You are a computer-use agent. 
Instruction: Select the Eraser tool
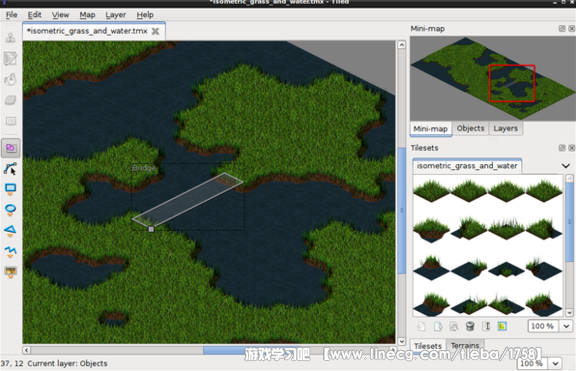(10, 100)
